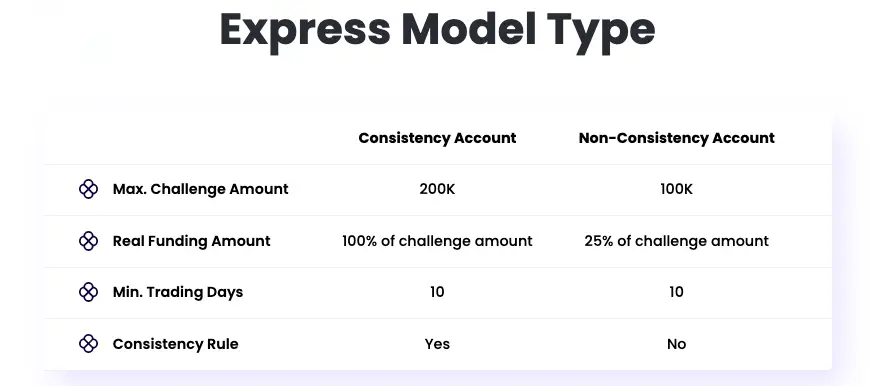
Task: Click the Yes value for Consistency Rule
Action: pyautogui.click(x=437, y=344)
